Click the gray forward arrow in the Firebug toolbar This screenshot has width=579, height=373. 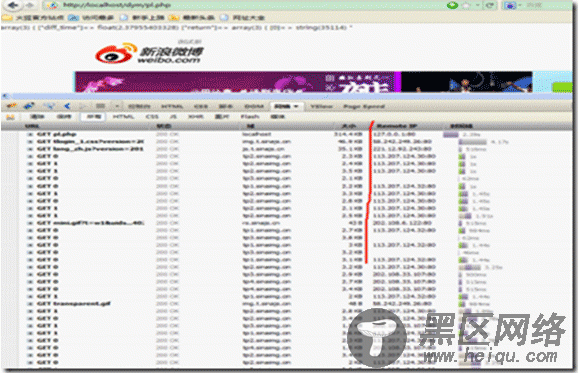83,106
